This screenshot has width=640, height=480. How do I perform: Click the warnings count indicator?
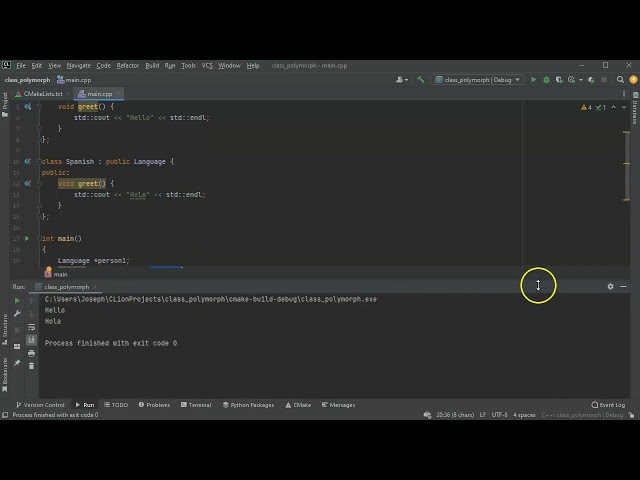586,107
